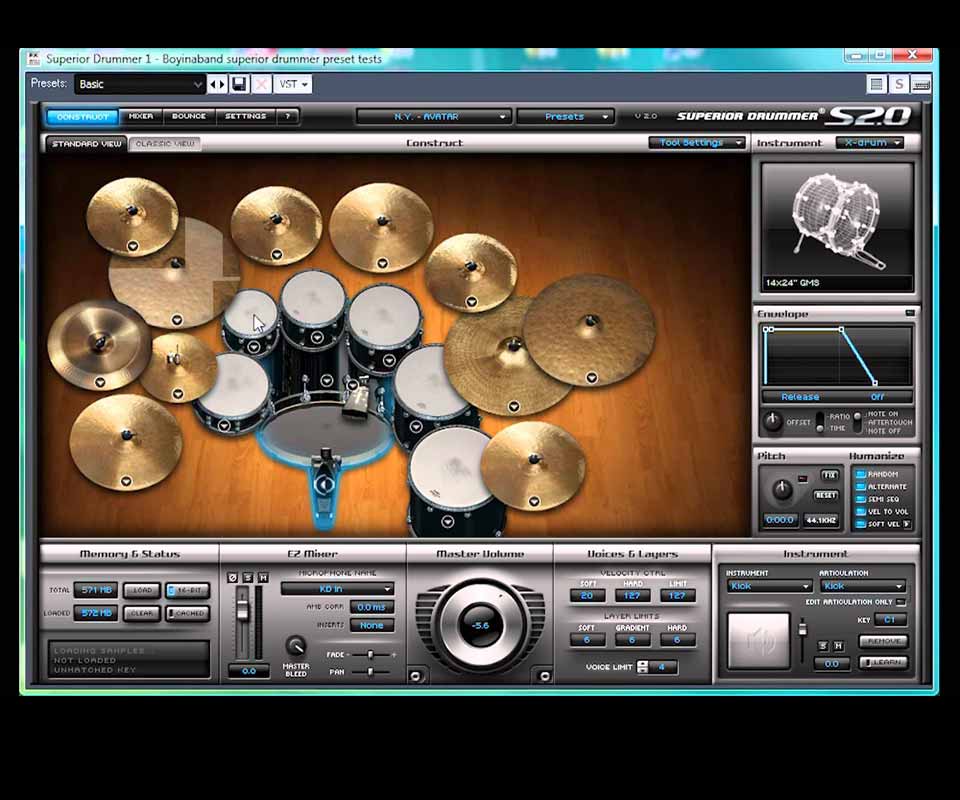Click the right screw icon under Master Volume
This screenshot has width=960, height=800.
(x=544, y=676)
